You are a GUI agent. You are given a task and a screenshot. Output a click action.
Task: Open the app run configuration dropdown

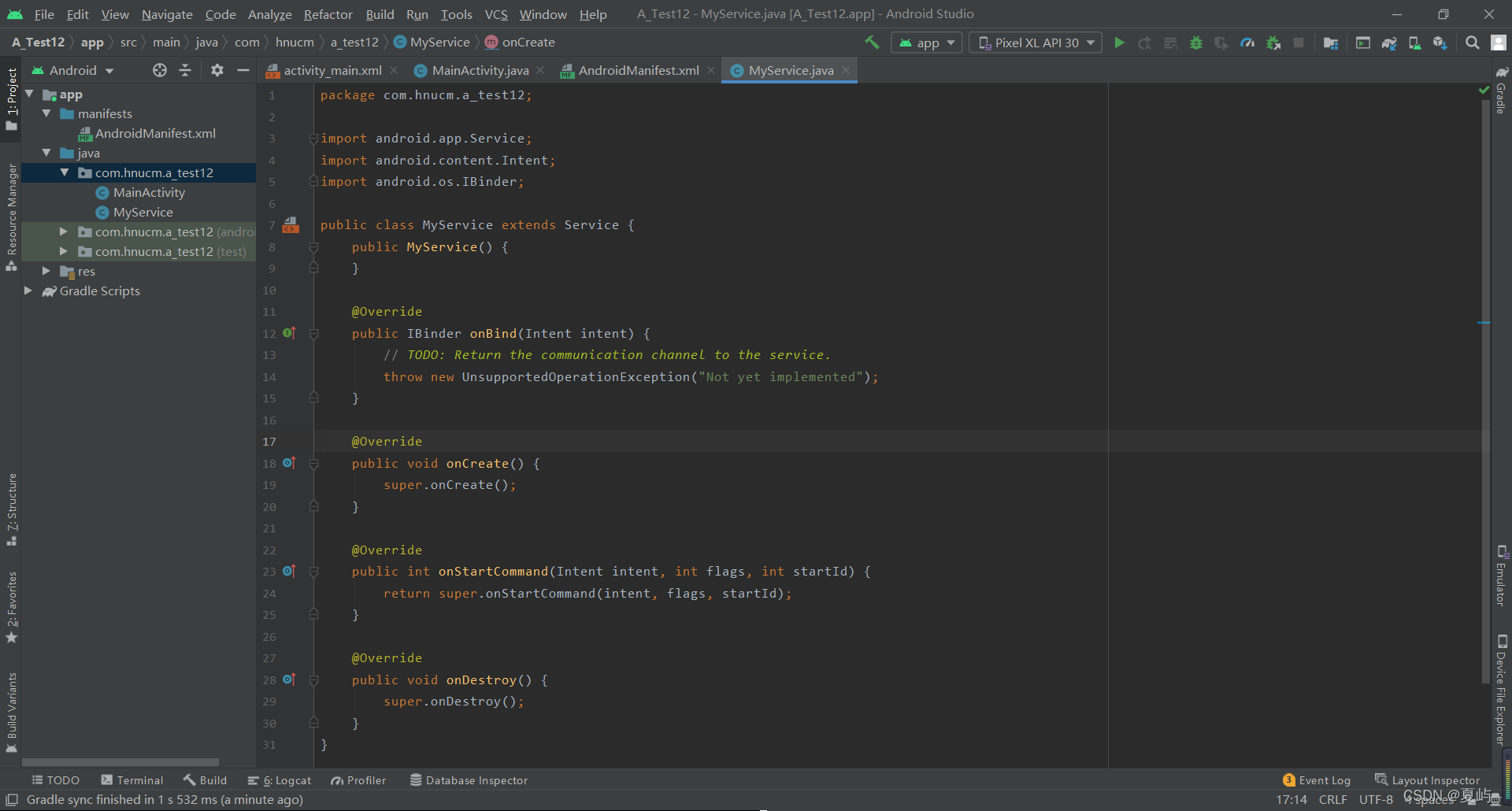pyautogui.click(x=927, y=43)
